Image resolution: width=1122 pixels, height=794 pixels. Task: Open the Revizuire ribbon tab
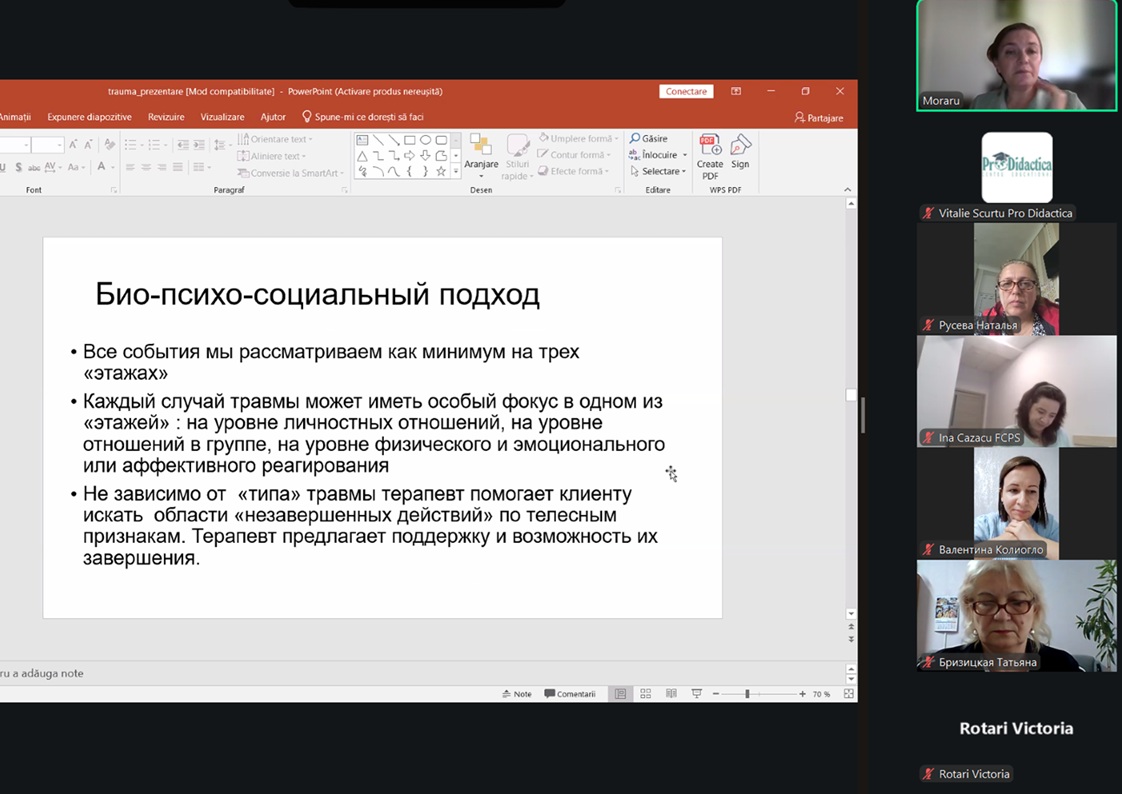click(166, 117)
